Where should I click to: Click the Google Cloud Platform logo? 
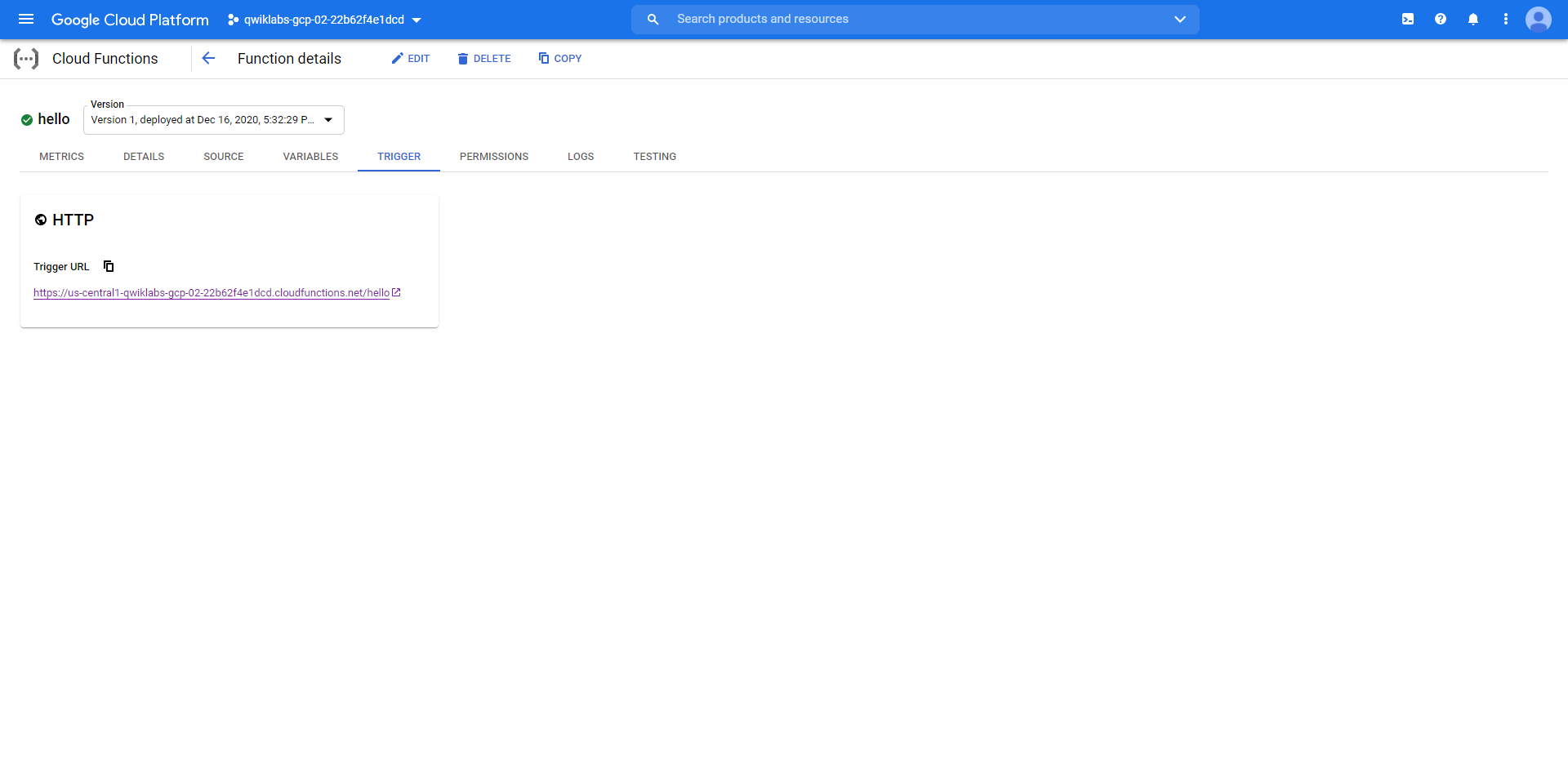[130, 20]
